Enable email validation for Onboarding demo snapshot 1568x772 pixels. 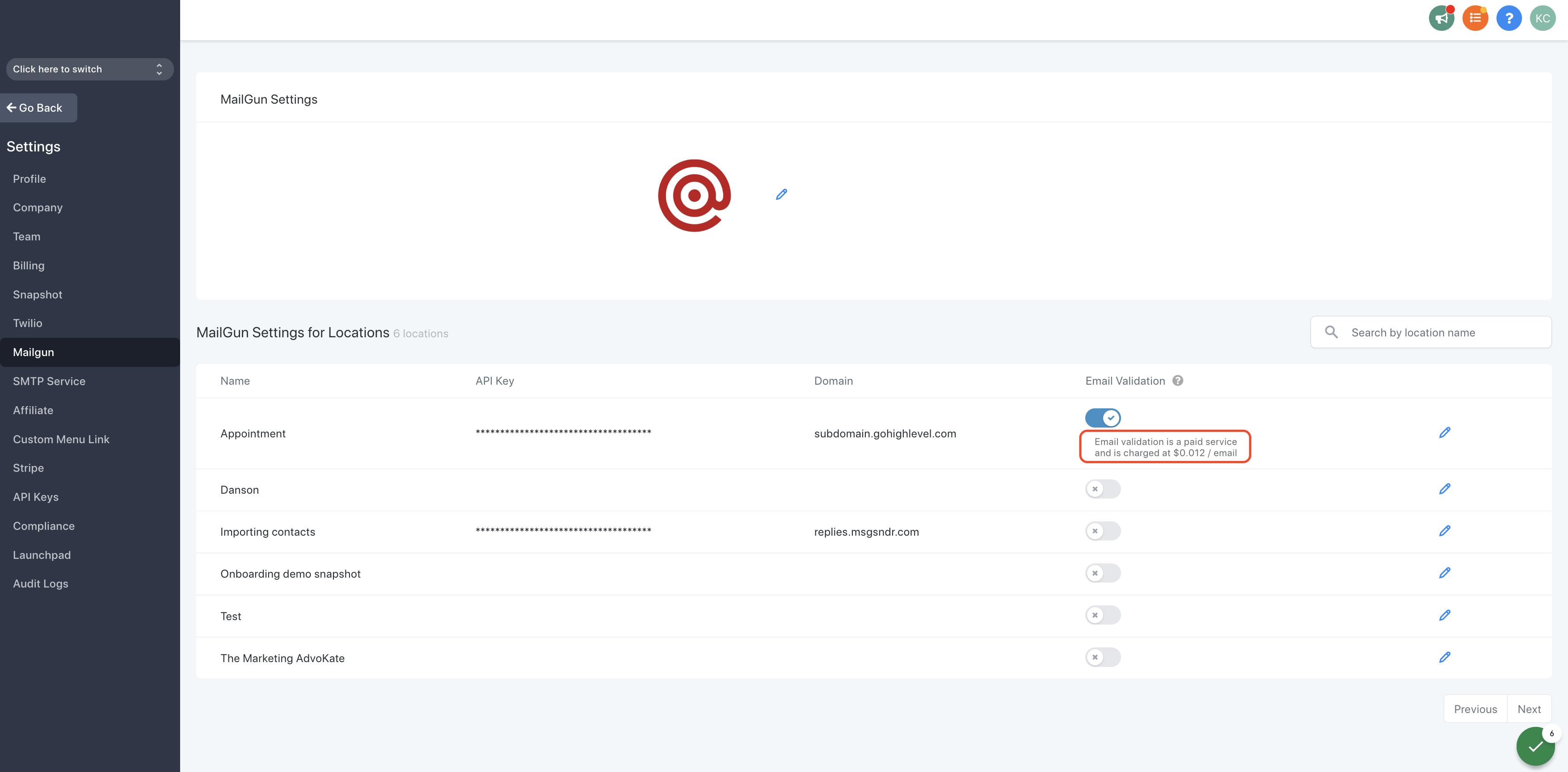(x=1102, y=573)
